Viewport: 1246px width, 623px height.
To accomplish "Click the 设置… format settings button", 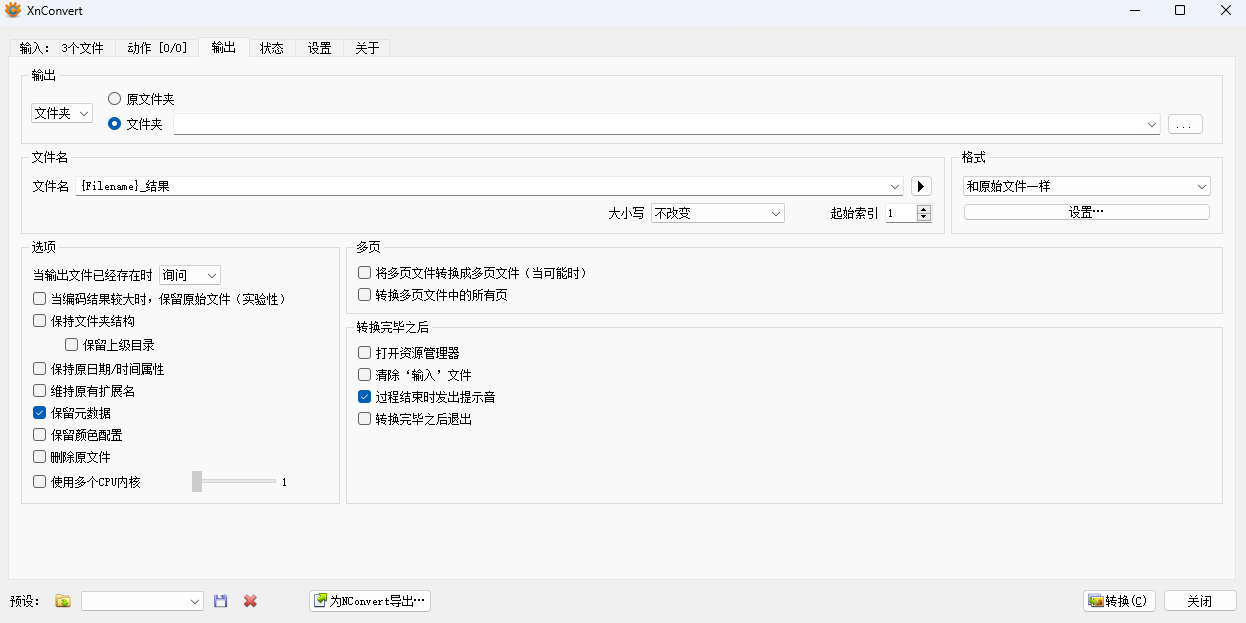I will click(x=1086, y=211).
